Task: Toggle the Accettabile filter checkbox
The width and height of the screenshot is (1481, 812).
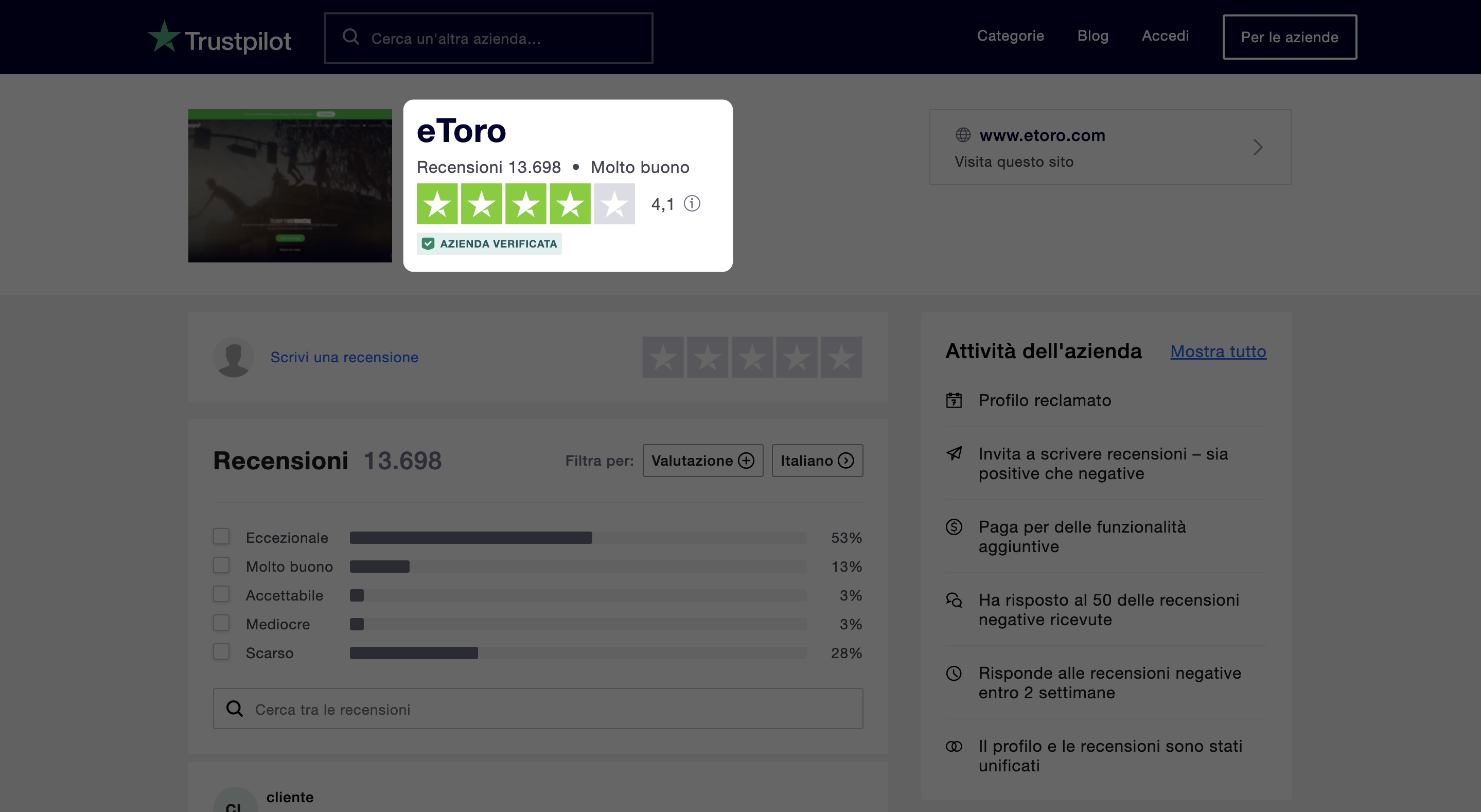Action: point(221,594)
